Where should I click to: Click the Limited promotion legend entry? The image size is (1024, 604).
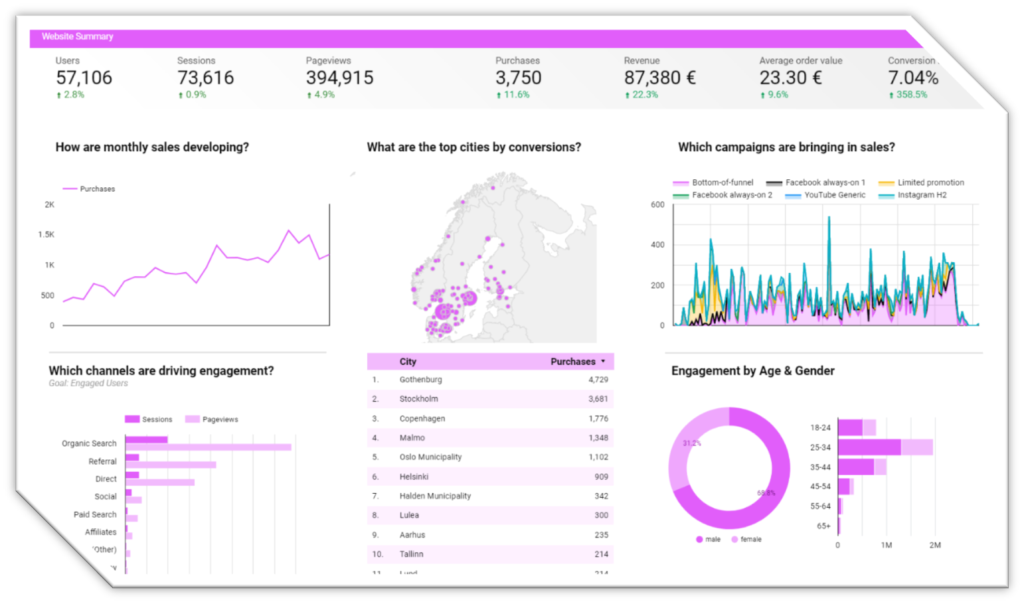tap(921, 183)
